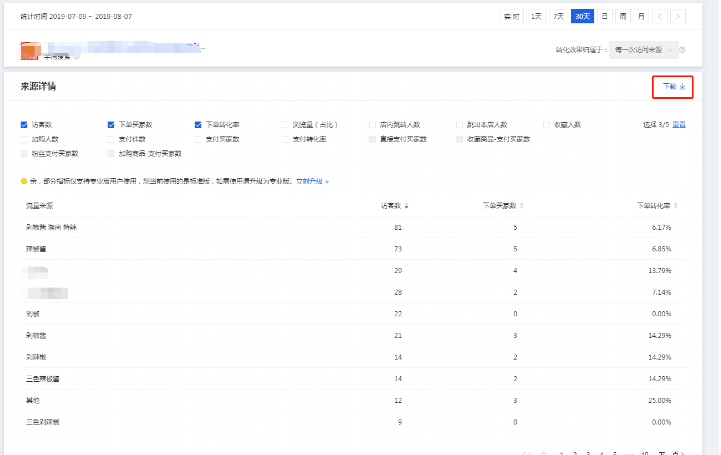The image size is (721, 455).
Task: Select the 7天 time range tab
Action: click(559, 16)
